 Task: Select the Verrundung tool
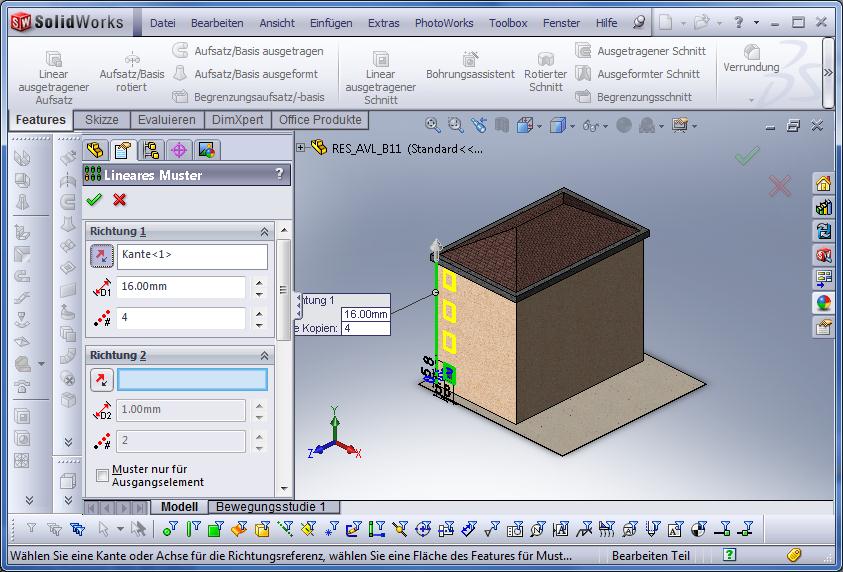pyautogui.click(x=751, y=51)
